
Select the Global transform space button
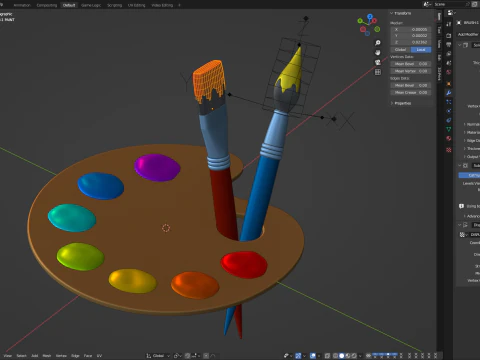(x=401, y=50)
